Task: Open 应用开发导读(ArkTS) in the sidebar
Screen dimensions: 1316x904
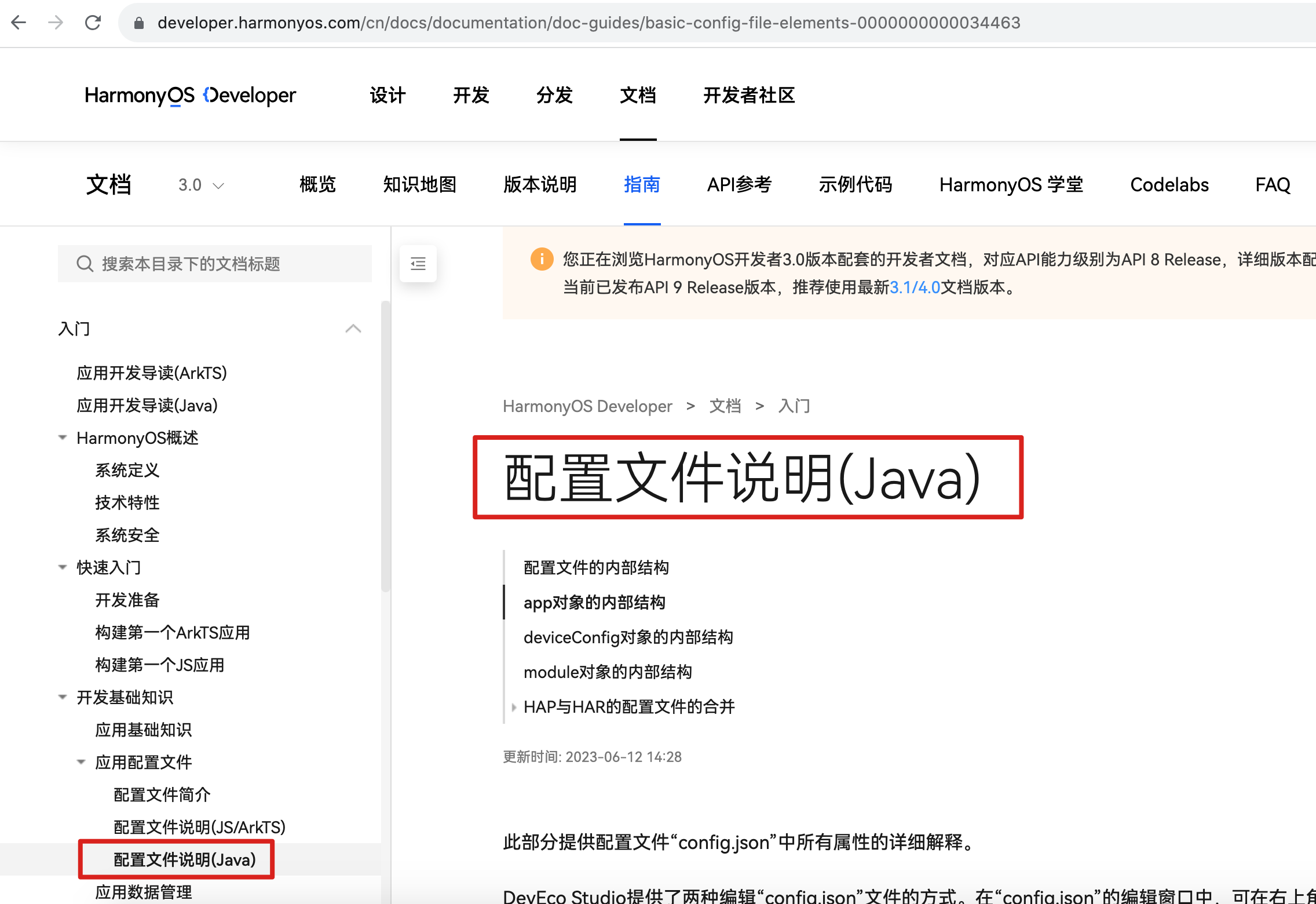Action: click(x=152, y=373)
